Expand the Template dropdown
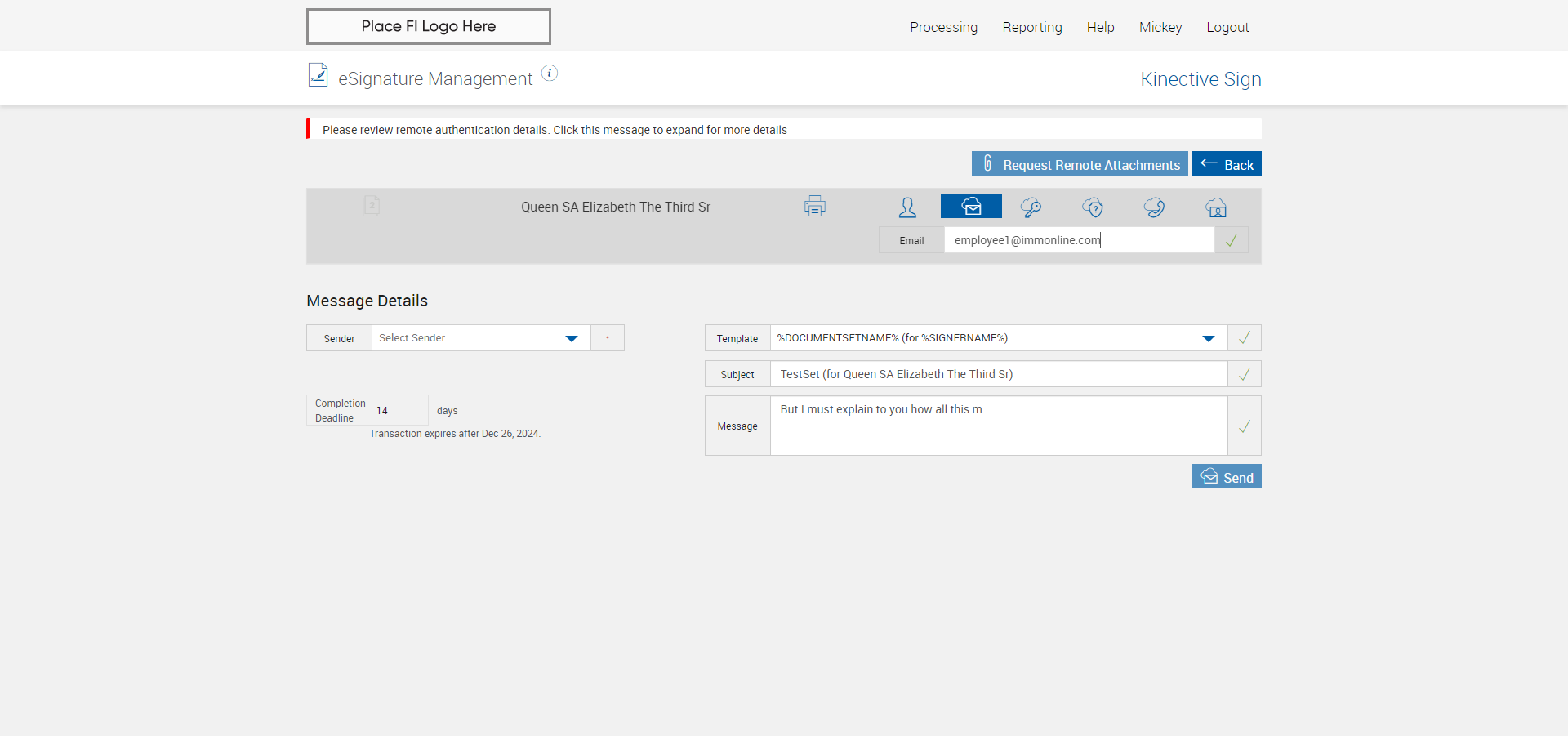 pyautogui.click(x=1208, y=338)
